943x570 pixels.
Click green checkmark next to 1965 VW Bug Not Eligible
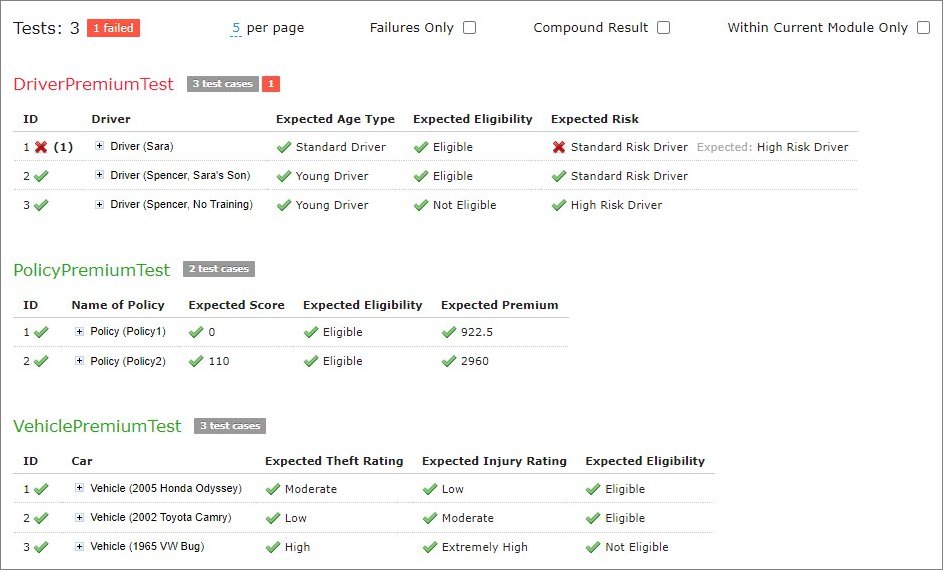pos(593,547)
